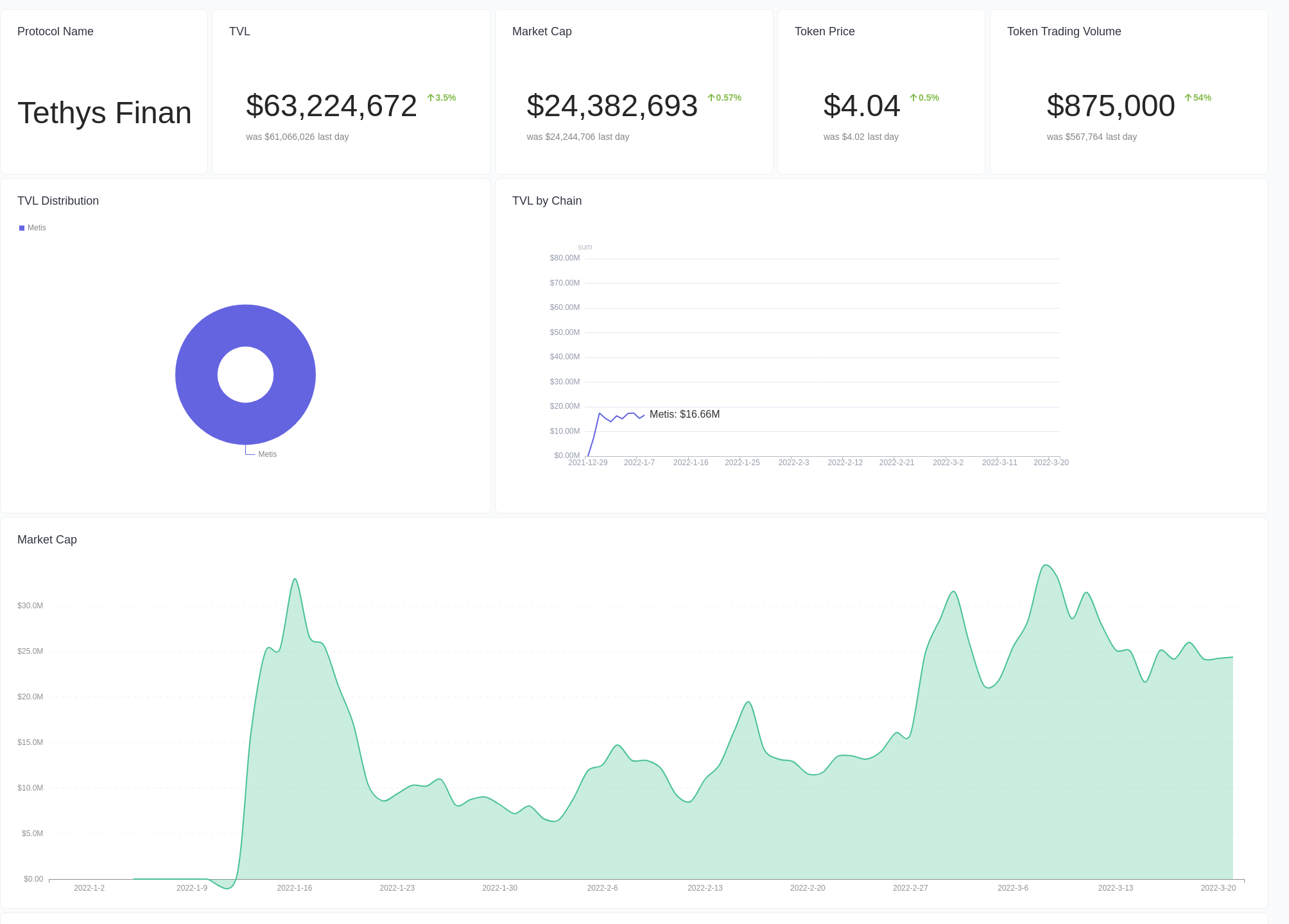
Task: Click the Metis $16.66M tooltip value
Action: pyautogui.click(x=684, y=414)
